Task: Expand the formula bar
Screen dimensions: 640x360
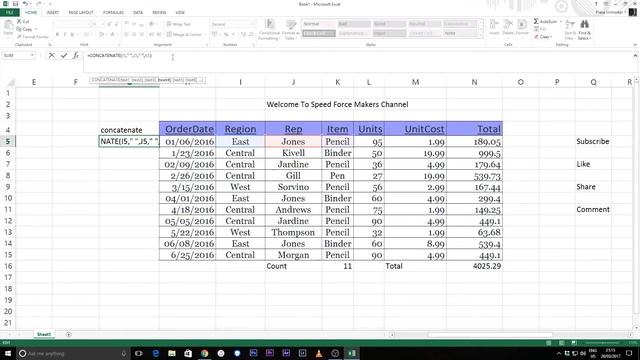Action: pyautogui.click(x=635, y=56)
